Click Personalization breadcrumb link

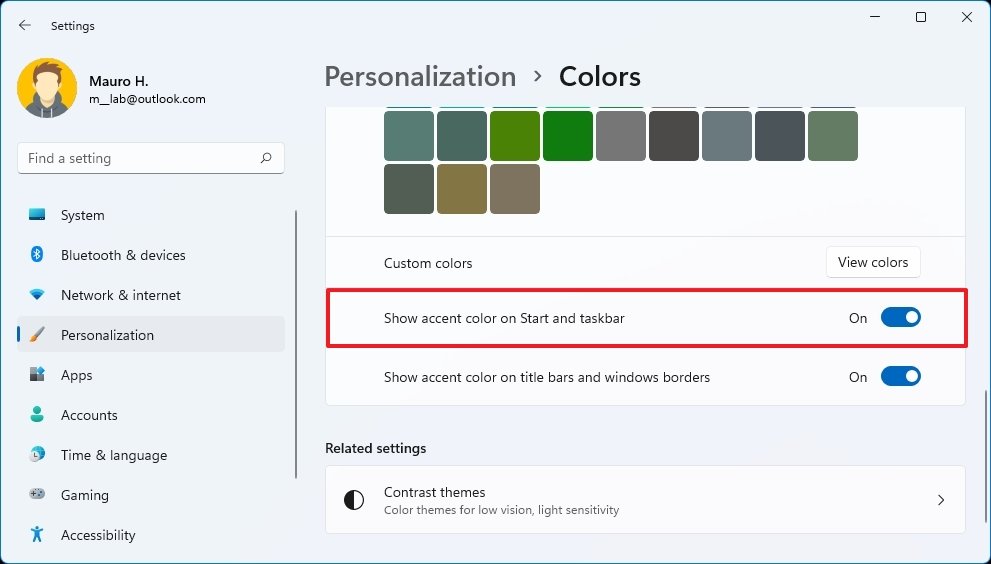(x=420, y=77)
